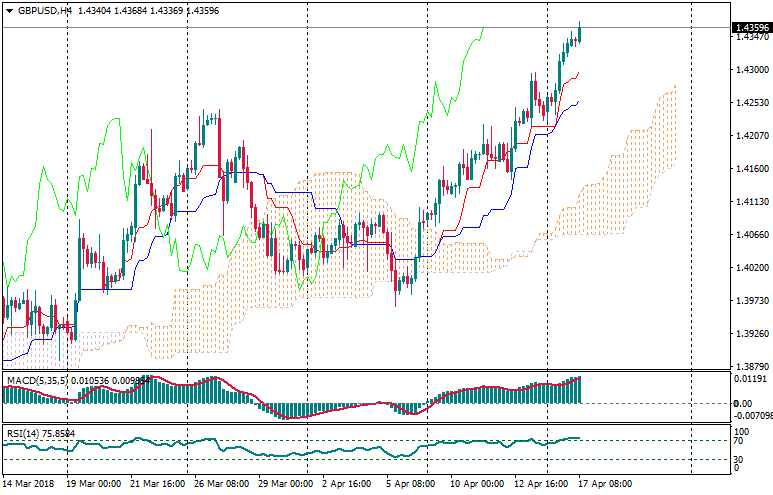
Task: Click the 1.43000 price axis label
Action: (750, 70)
